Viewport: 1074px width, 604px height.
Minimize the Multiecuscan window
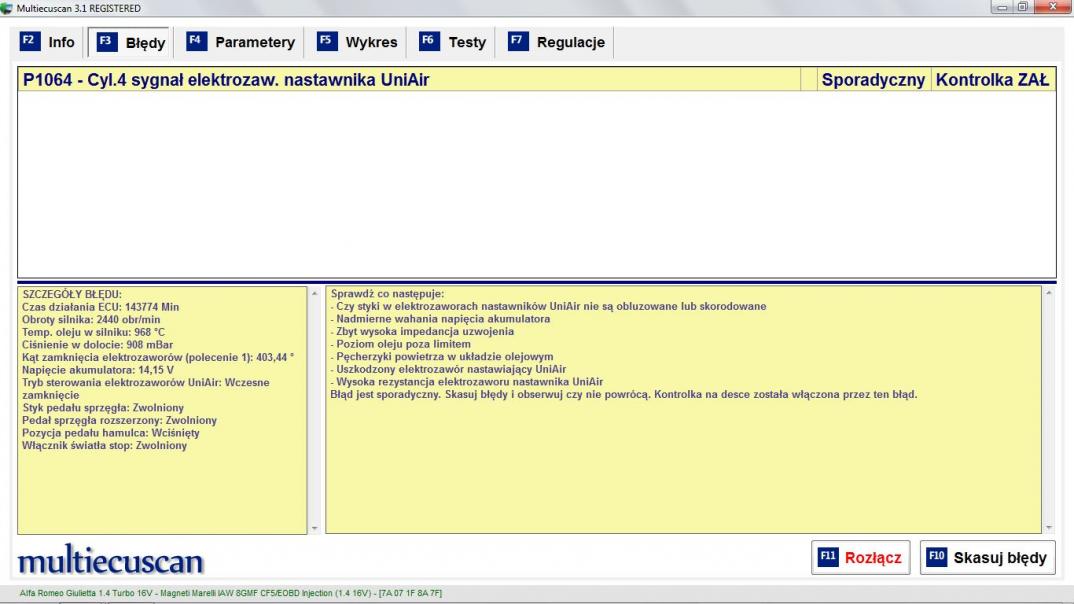tap(1001, 7)
